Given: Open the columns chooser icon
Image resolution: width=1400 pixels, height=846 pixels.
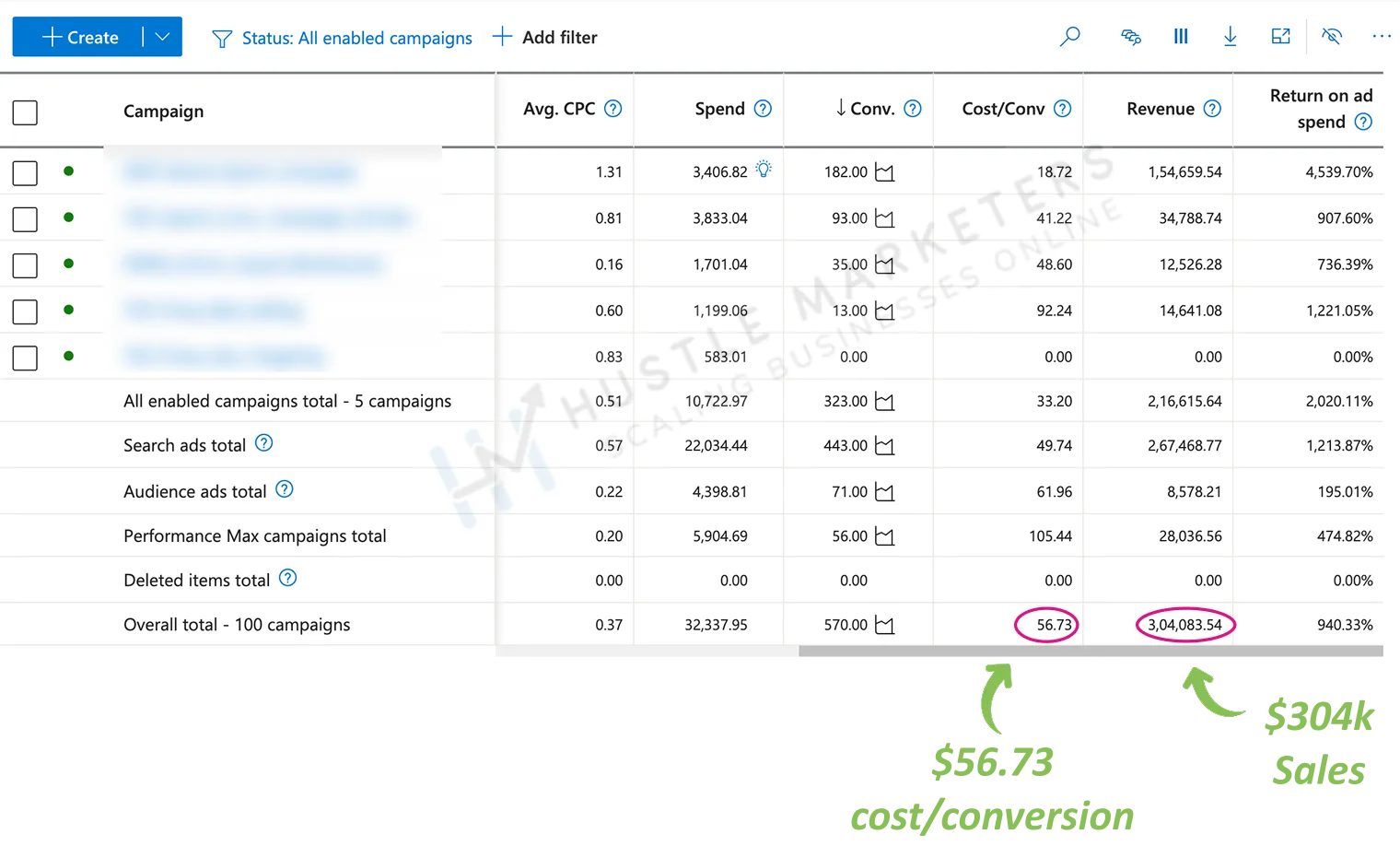Looking at the screenshot, I should click(x=1181, y=37).
